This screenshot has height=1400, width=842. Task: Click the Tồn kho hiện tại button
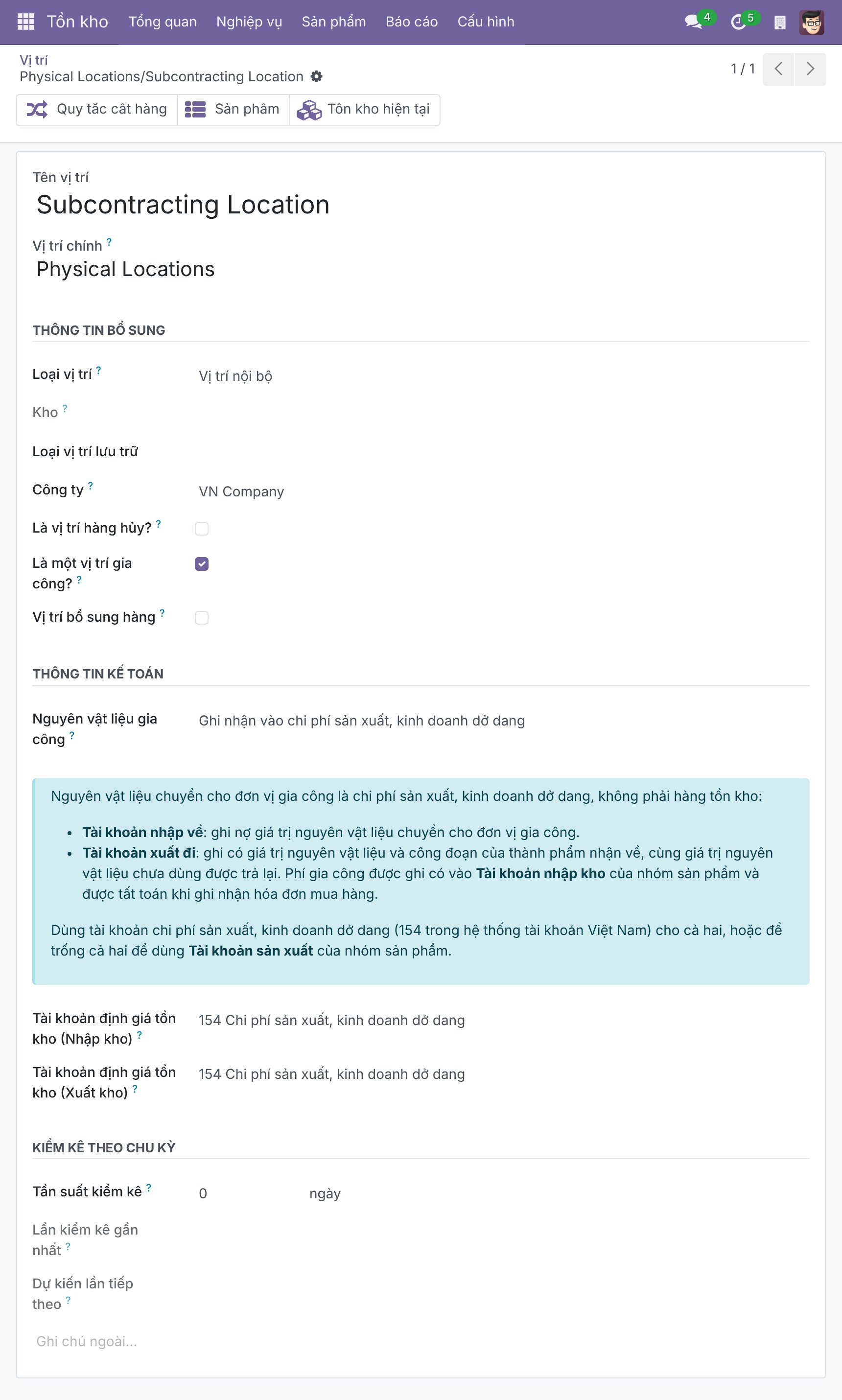pyautogui.click(x=364, y=110)
